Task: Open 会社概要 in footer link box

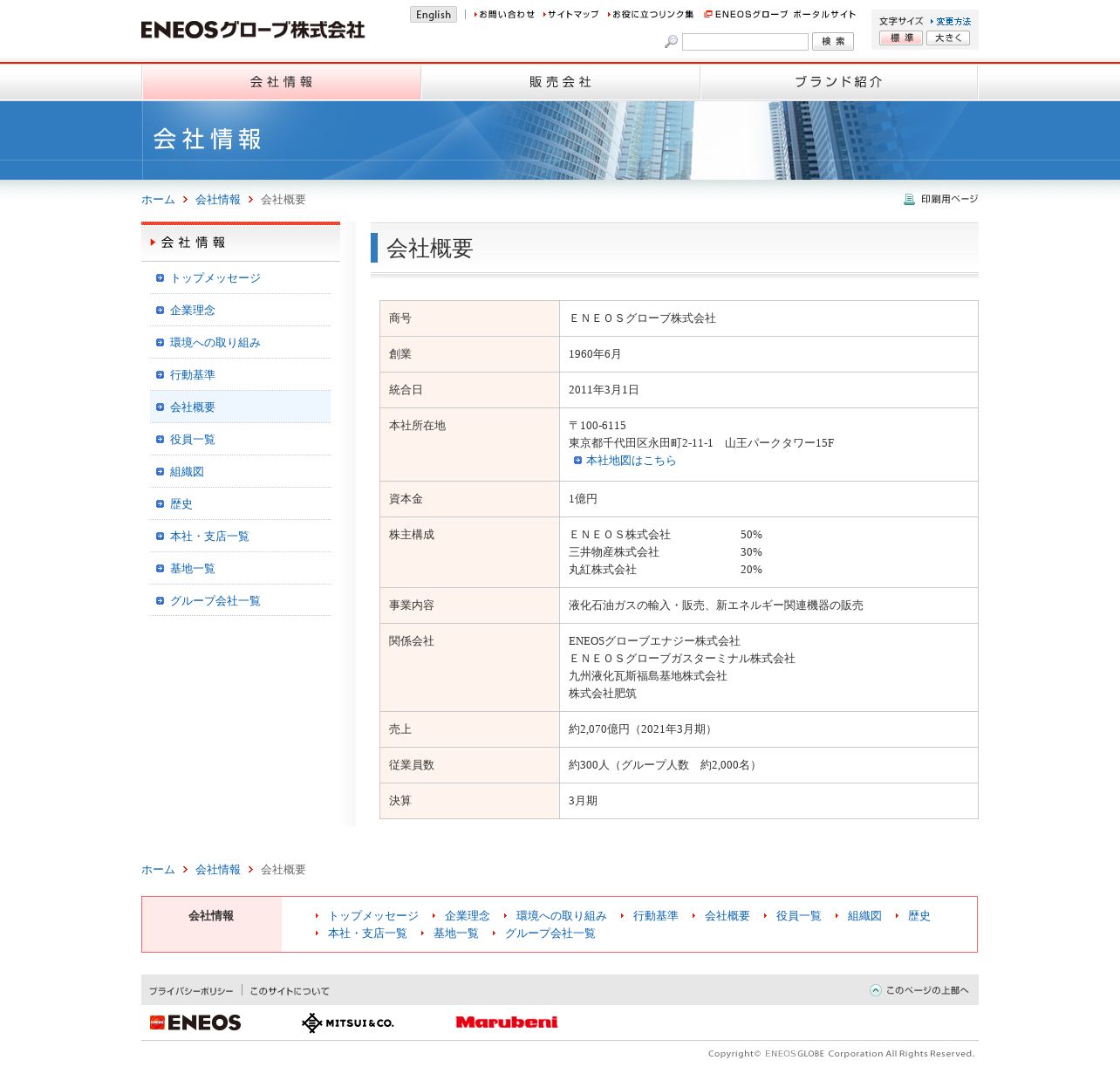Action: pos(727,916)
